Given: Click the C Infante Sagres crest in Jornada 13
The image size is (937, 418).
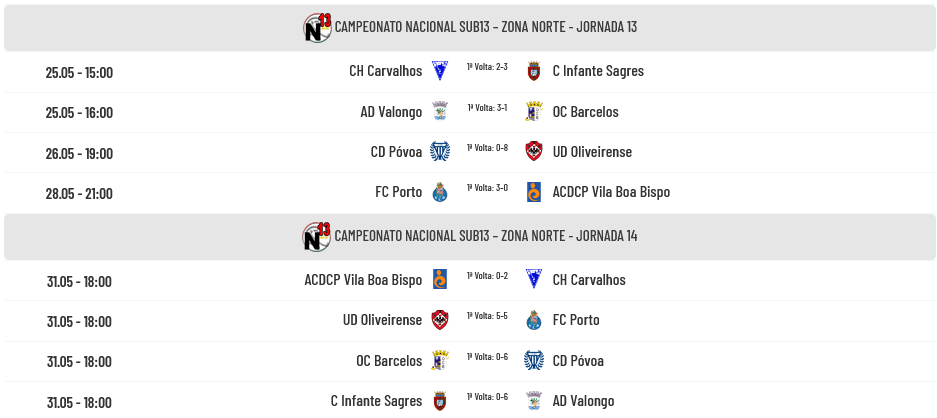Looking at the screenshot, I should point(534,71).
